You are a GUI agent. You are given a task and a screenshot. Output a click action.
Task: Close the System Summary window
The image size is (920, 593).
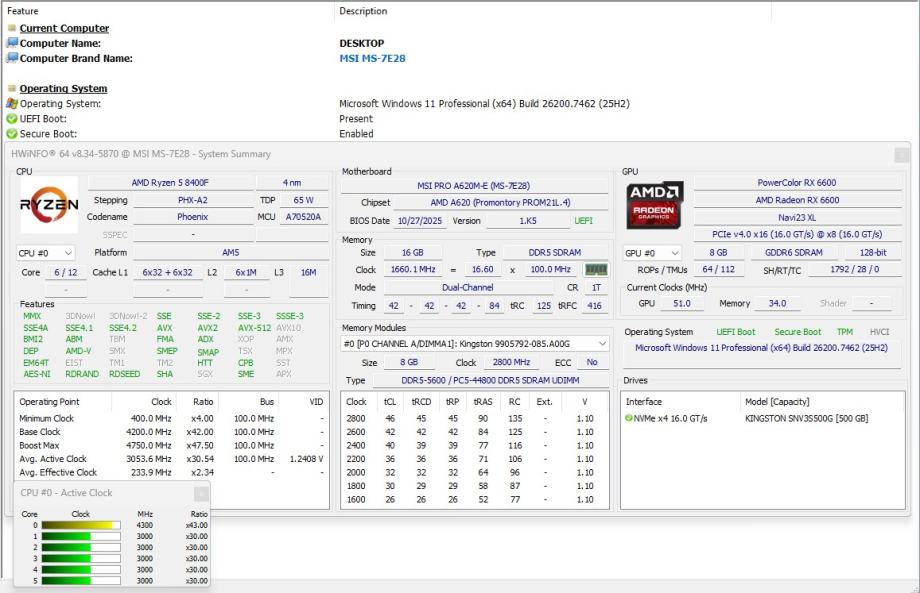(902, 154)
